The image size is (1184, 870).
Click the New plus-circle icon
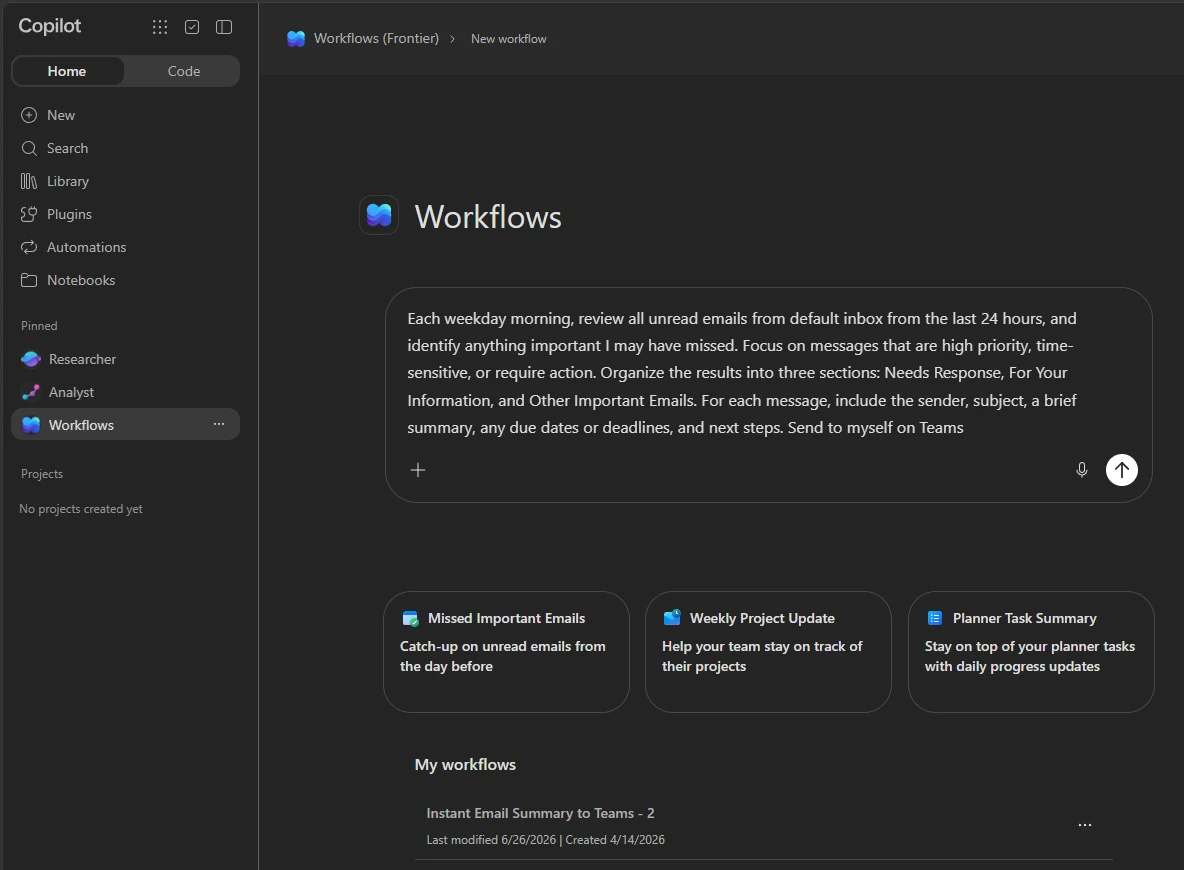[x=29, y=115]
